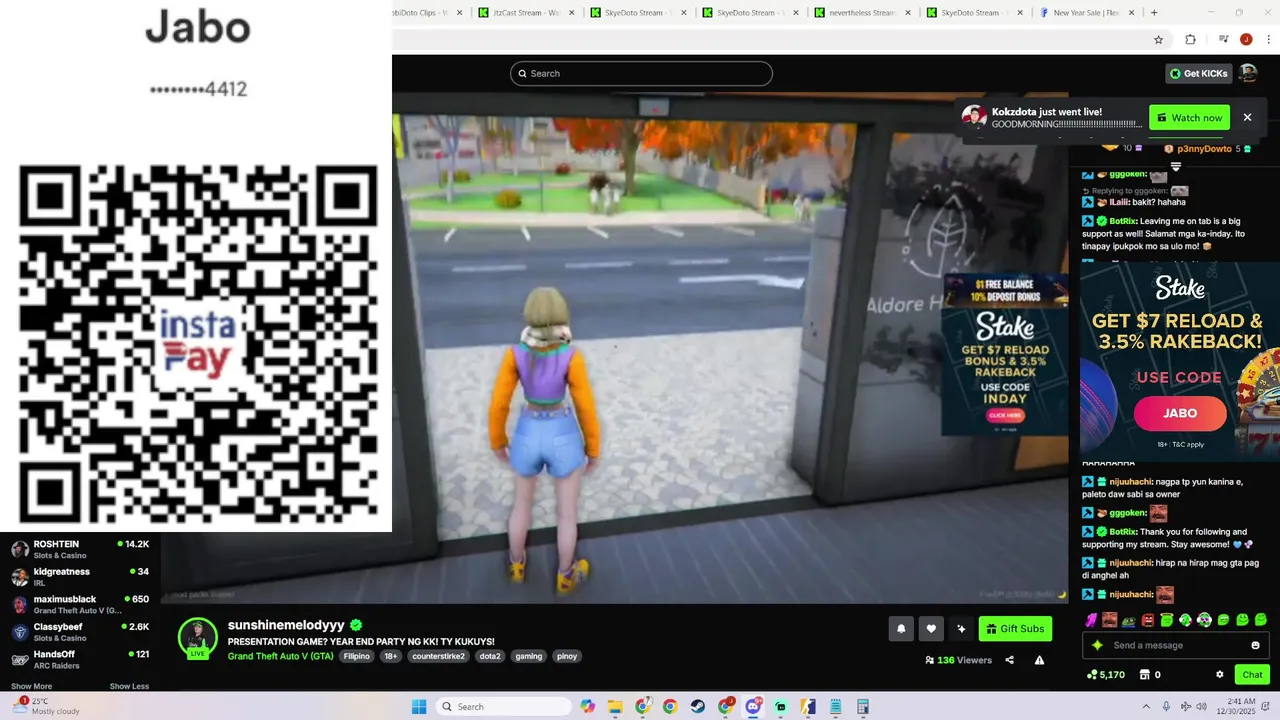Click the Filipino tag

pos(357,656)
